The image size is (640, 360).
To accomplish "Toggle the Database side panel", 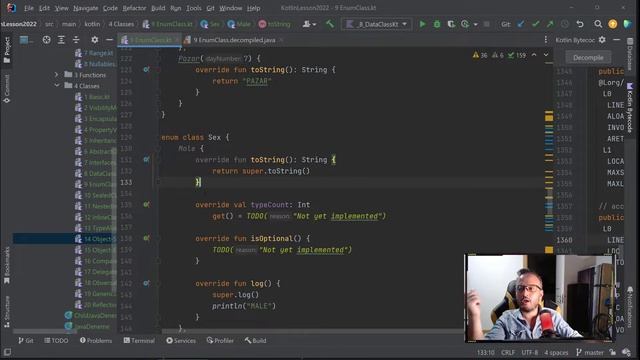I will click(x=629, y=55).
